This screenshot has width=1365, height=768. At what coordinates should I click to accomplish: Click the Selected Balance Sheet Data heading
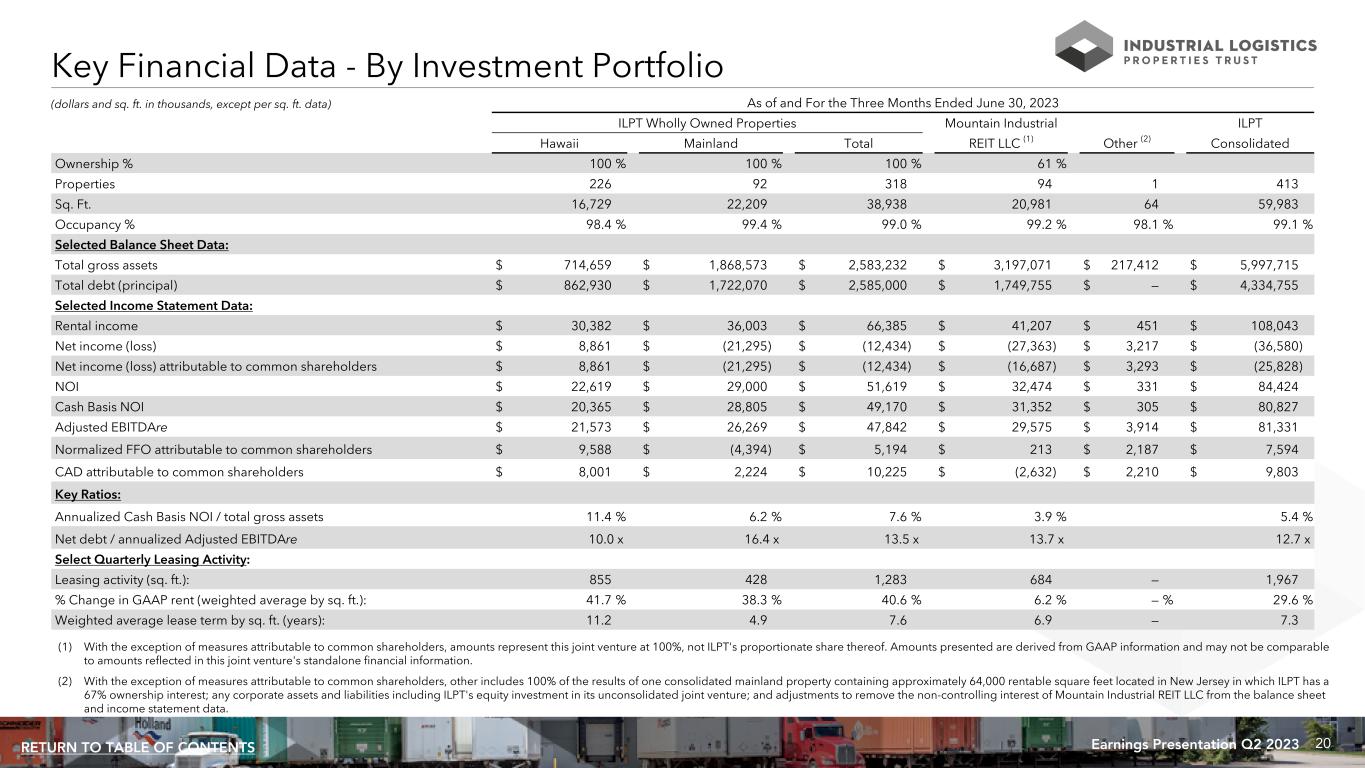(x=141, y=245)
